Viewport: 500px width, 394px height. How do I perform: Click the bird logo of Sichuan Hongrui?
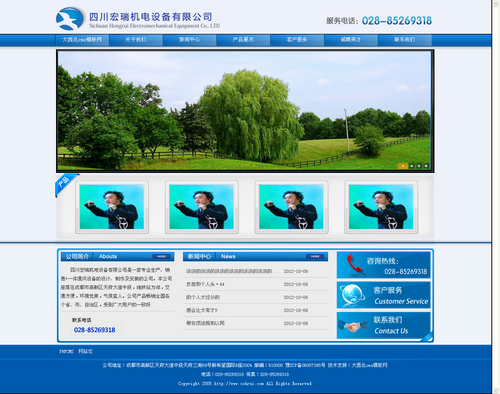[x=70, y=19]
